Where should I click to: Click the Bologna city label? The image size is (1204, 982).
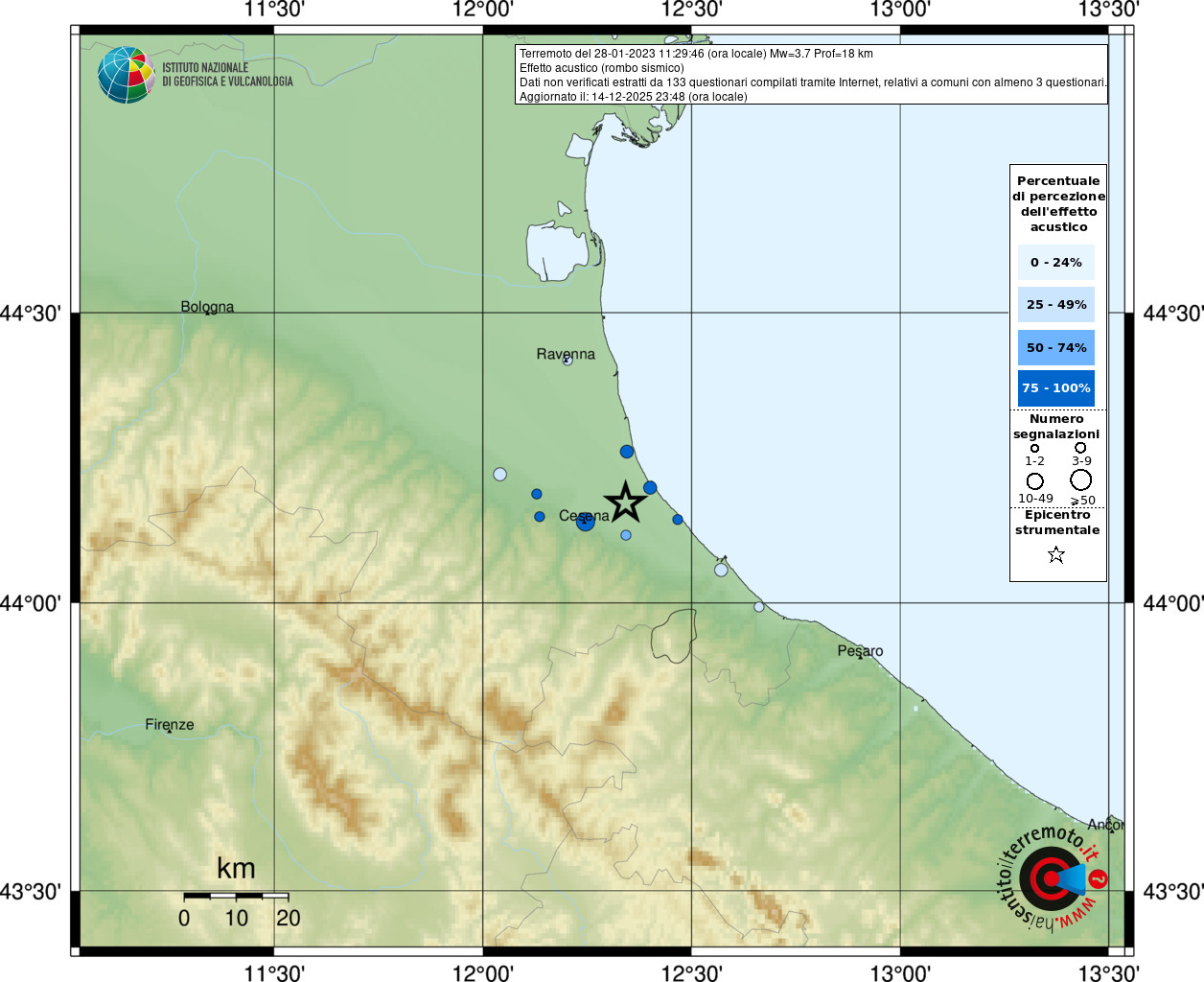coord(207,307)
